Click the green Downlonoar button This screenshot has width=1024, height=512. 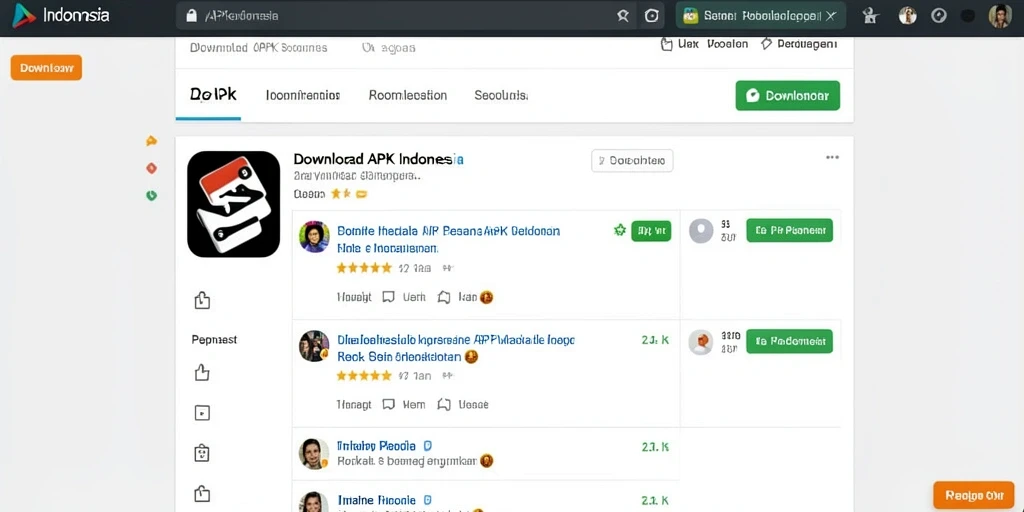[788, 95]
